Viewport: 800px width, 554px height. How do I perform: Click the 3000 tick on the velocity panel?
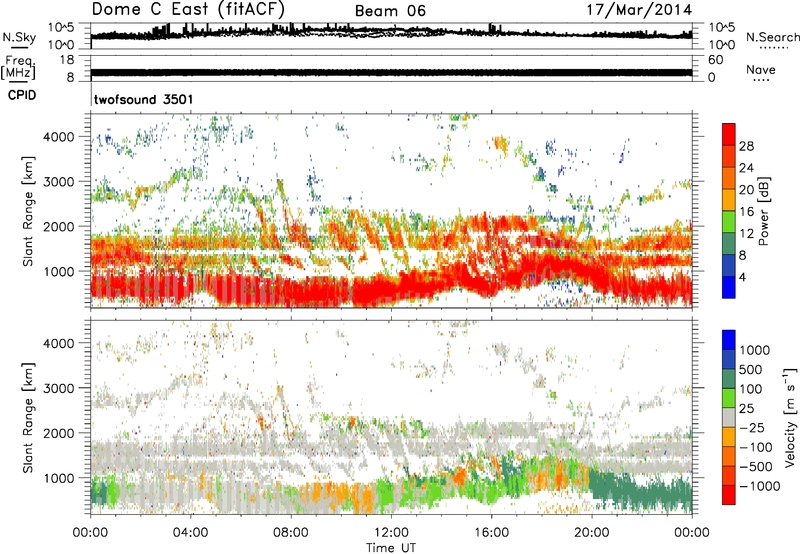(x=58, y=388)
